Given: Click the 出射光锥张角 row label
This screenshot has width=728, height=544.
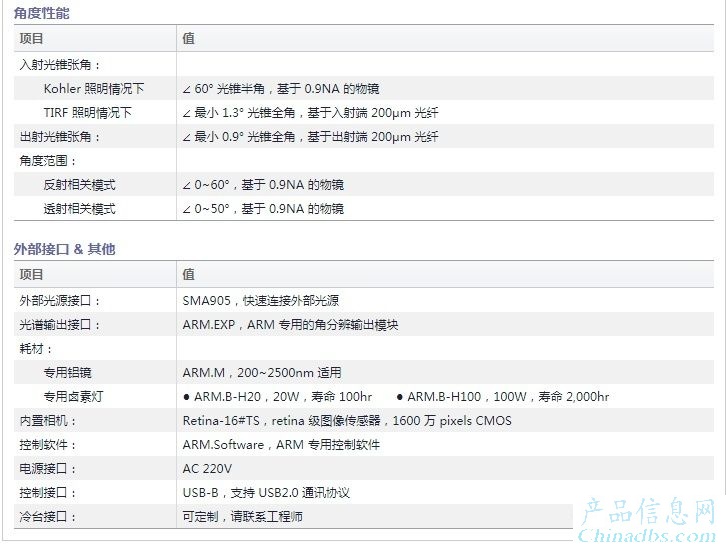Looking at the screenshot, I should point(59,136).
